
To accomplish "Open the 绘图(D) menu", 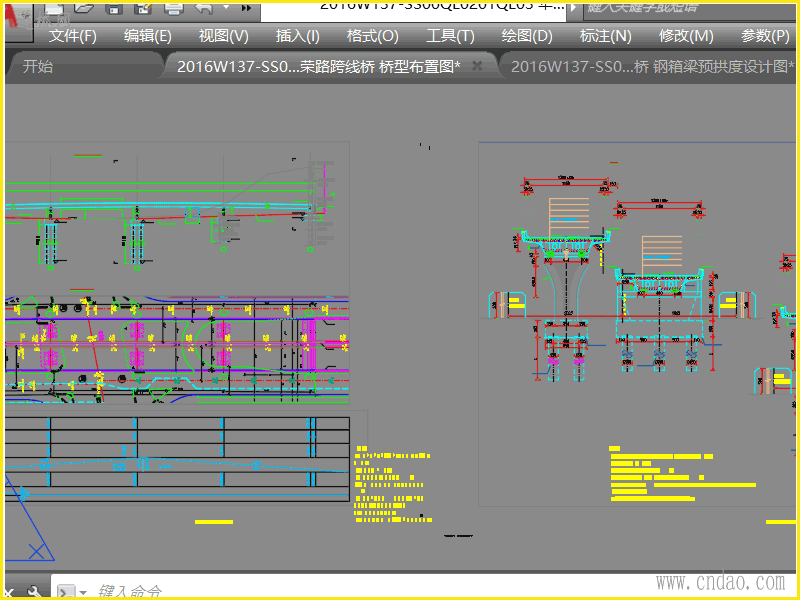I will click(x=527, y=36).
